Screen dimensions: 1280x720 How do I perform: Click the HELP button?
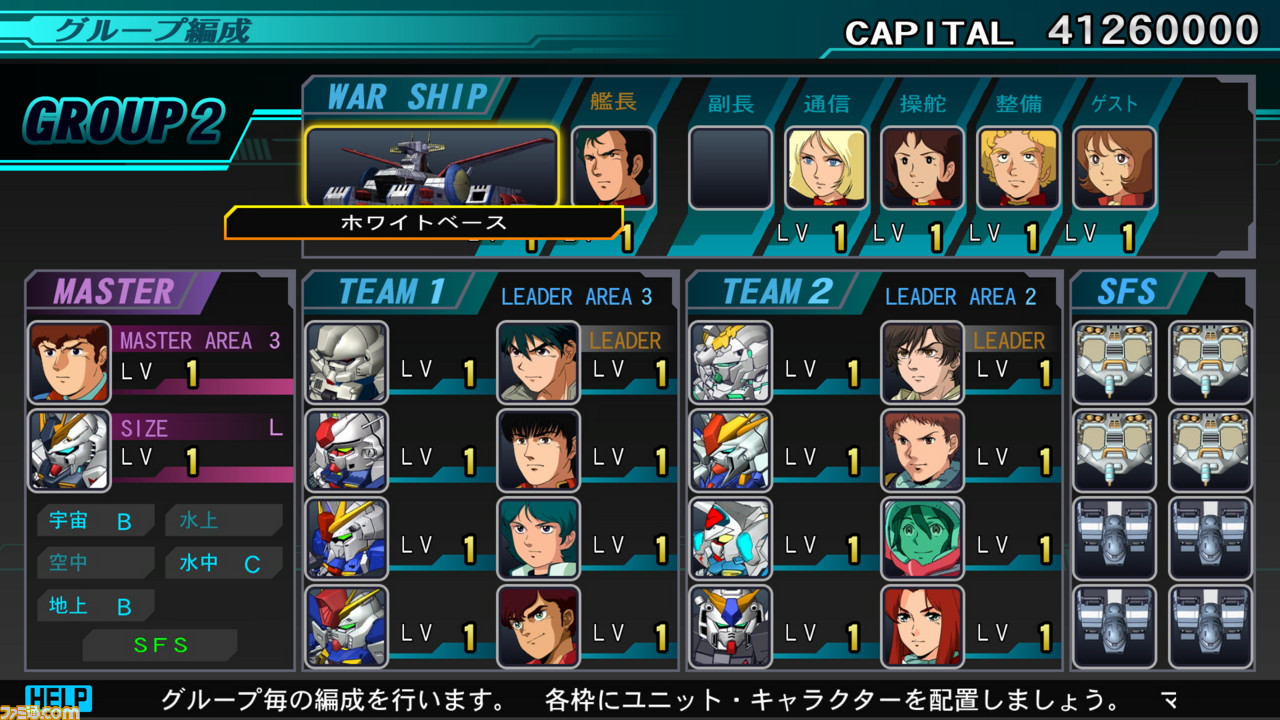tap(58, 697)
